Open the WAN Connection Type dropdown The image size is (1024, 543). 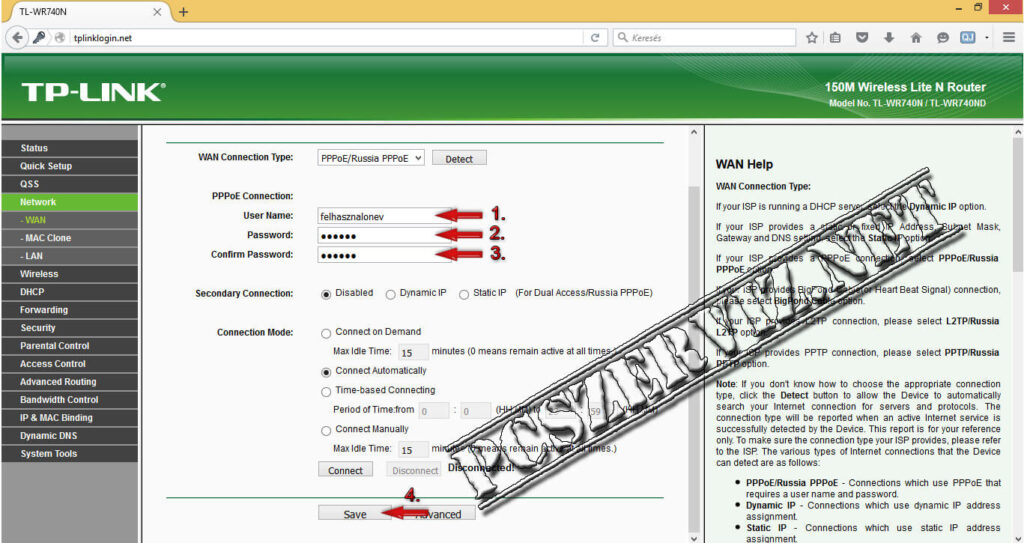[371, 158]
